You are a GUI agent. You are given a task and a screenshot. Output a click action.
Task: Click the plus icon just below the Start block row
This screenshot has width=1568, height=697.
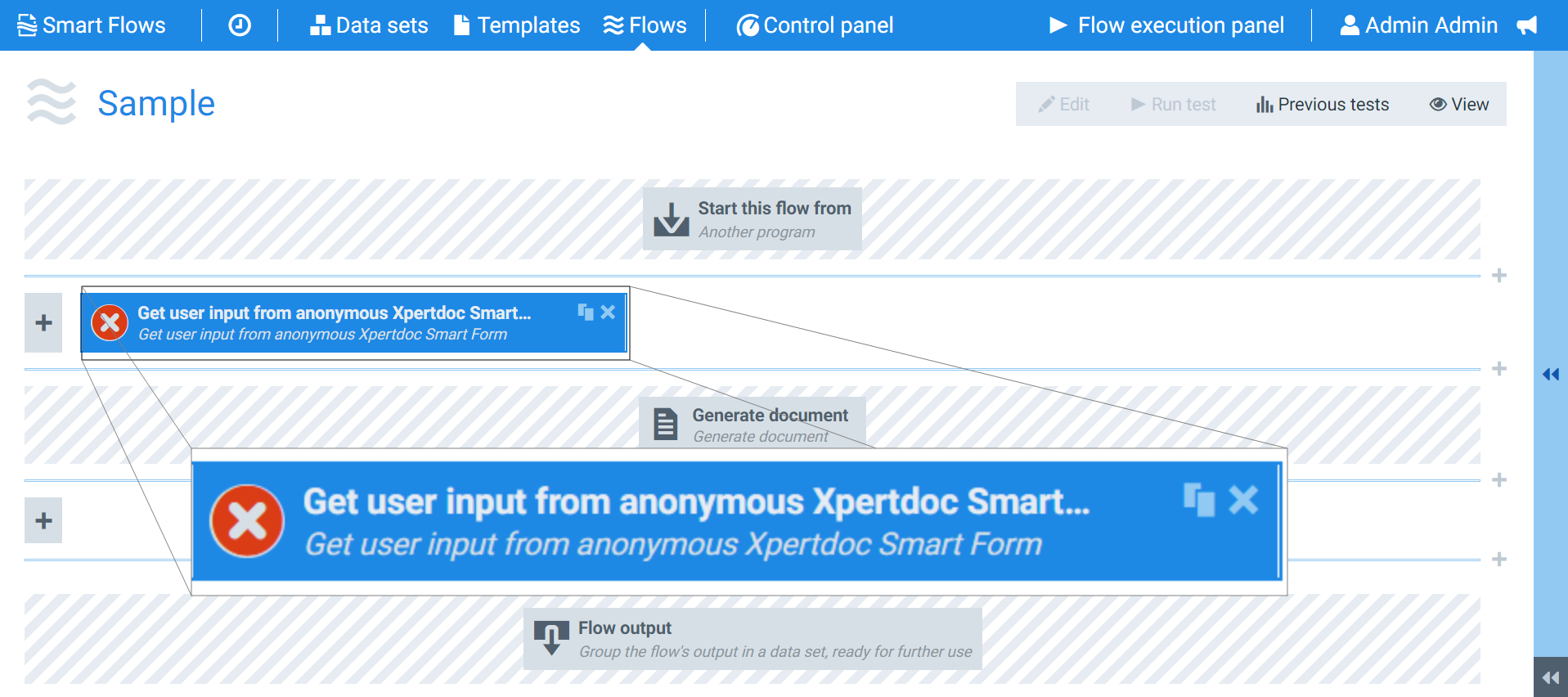(1499, 276)
